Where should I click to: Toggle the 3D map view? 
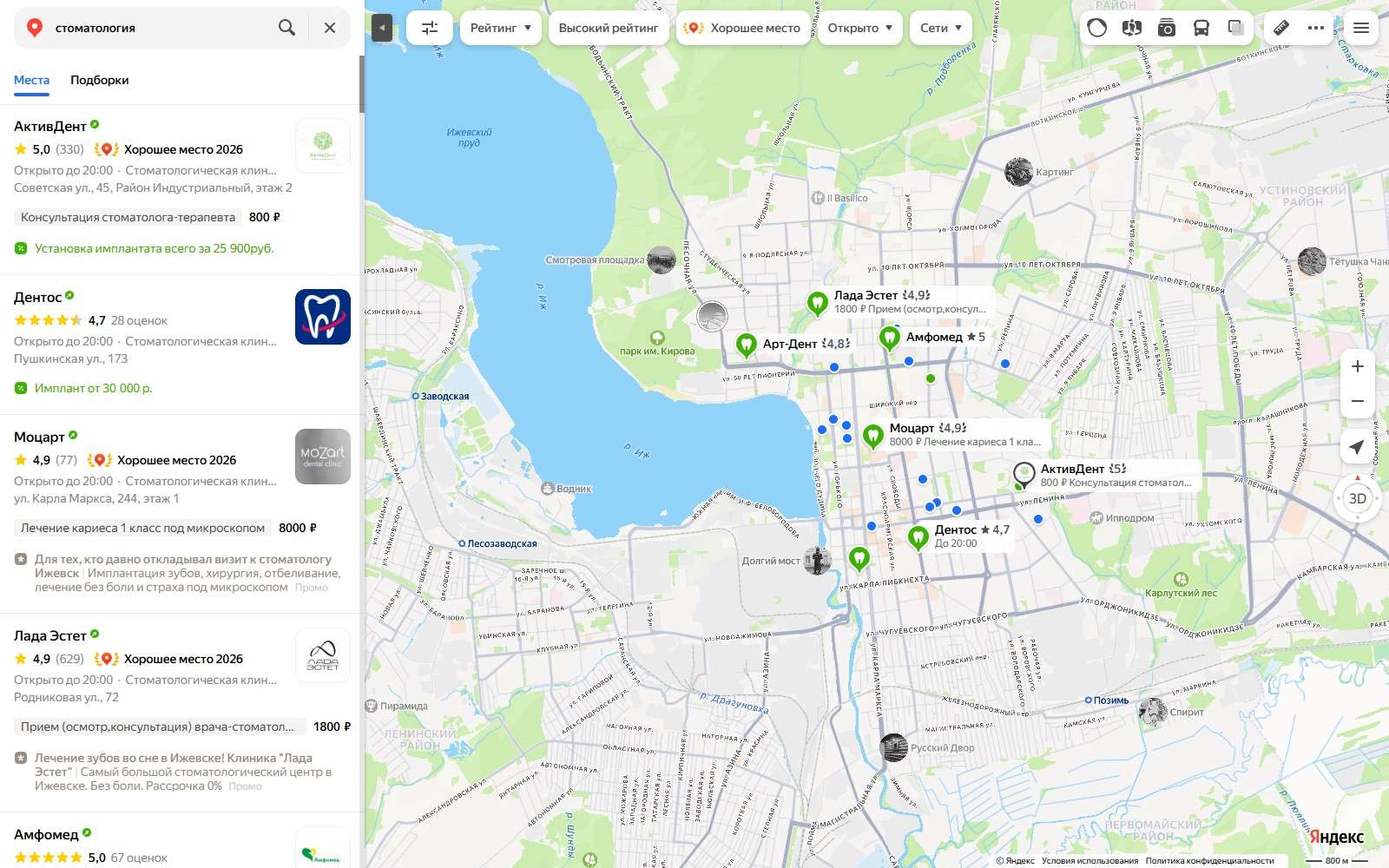coord(1358,498)
